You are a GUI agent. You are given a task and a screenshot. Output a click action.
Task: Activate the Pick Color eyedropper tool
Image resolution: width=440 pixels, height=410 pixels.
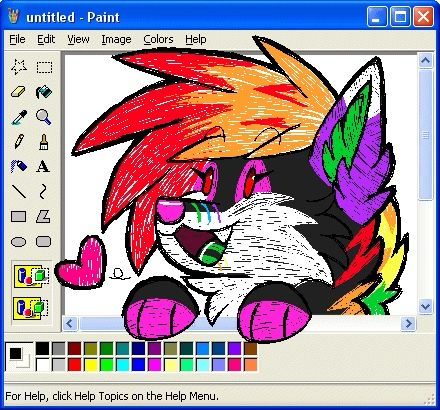click(x=19, y=117)
